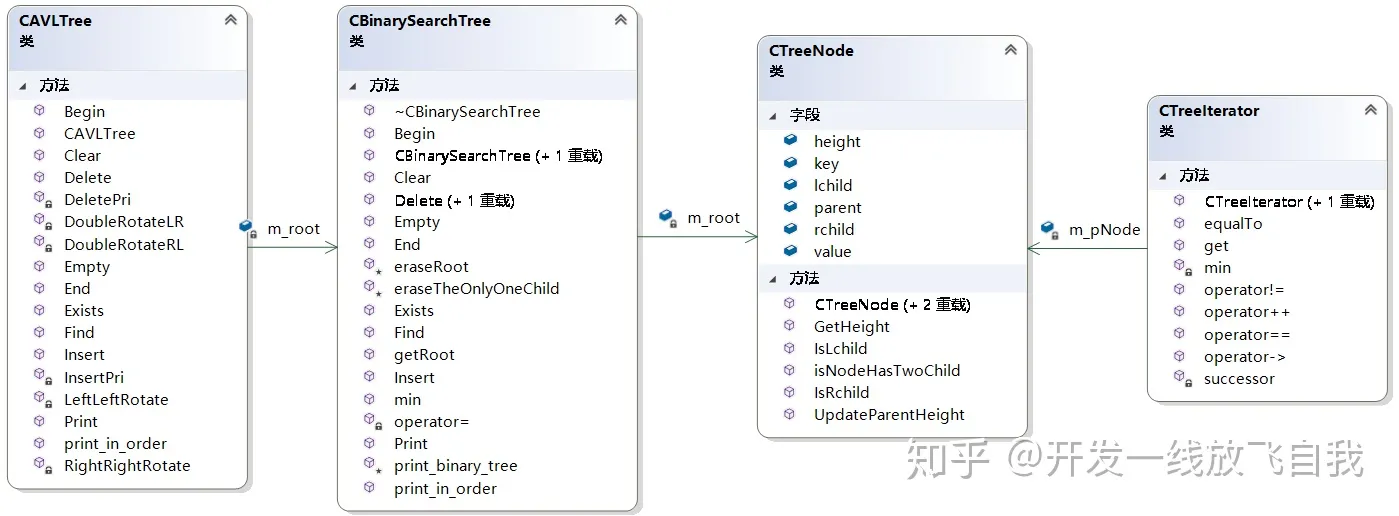Viewport: 1399px width, 516px height.
Task: Click field icon of CAVLTree m_root association
Action: coord(248,228)
